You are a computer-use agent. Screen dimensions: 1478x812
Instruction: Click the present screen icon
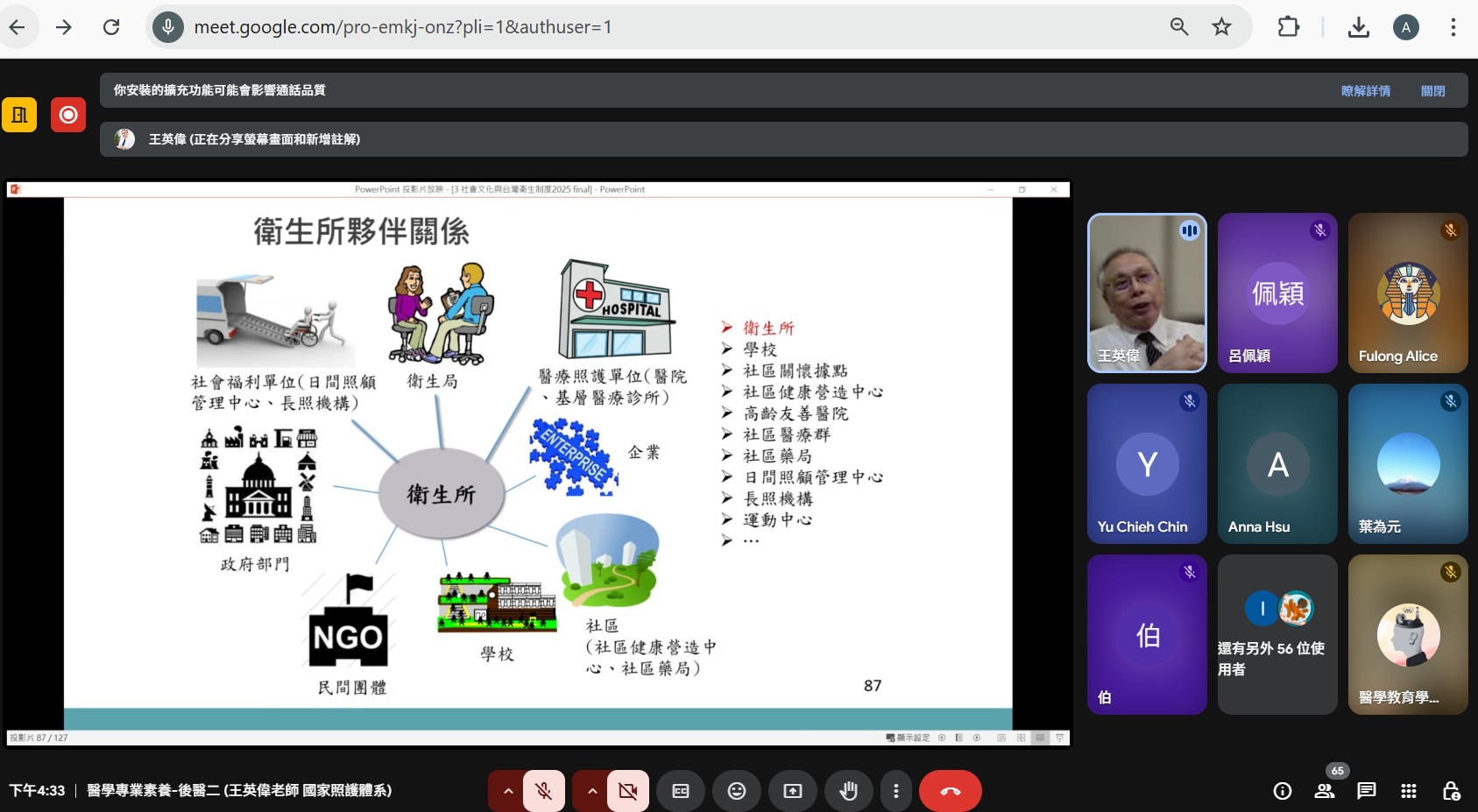pos(793,791)
